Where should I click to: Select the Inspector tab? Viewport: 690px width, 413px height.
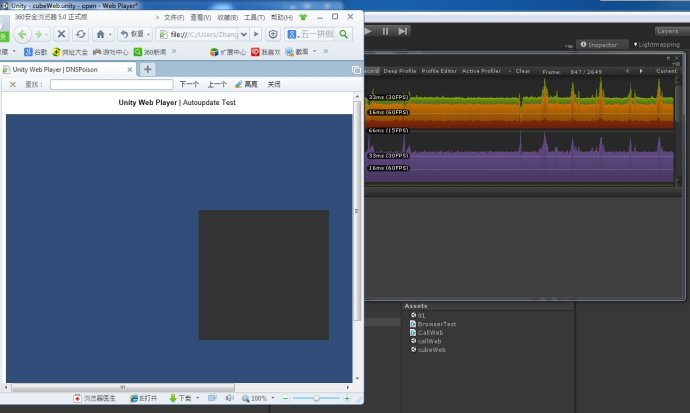(603, 45)
